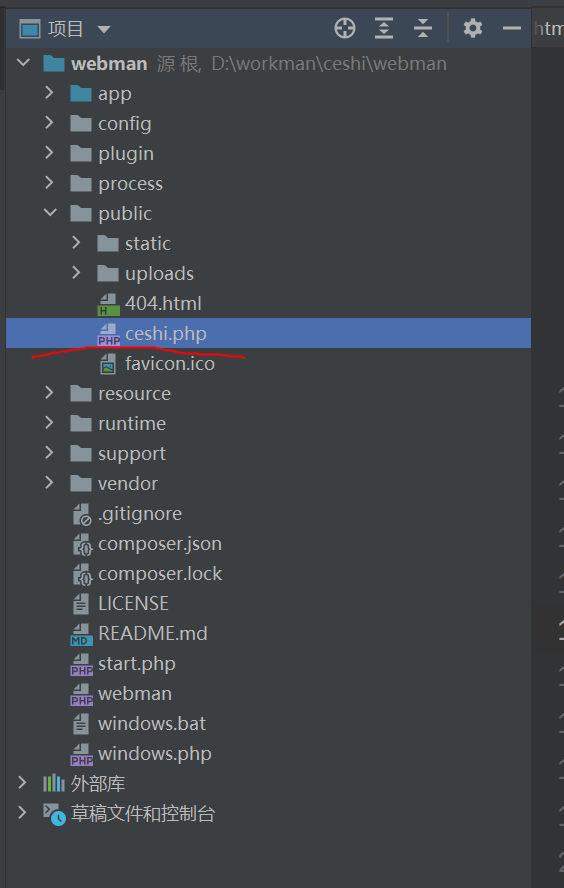Expand the app folder
Screen dimensions: 564x888
[49, 93]
